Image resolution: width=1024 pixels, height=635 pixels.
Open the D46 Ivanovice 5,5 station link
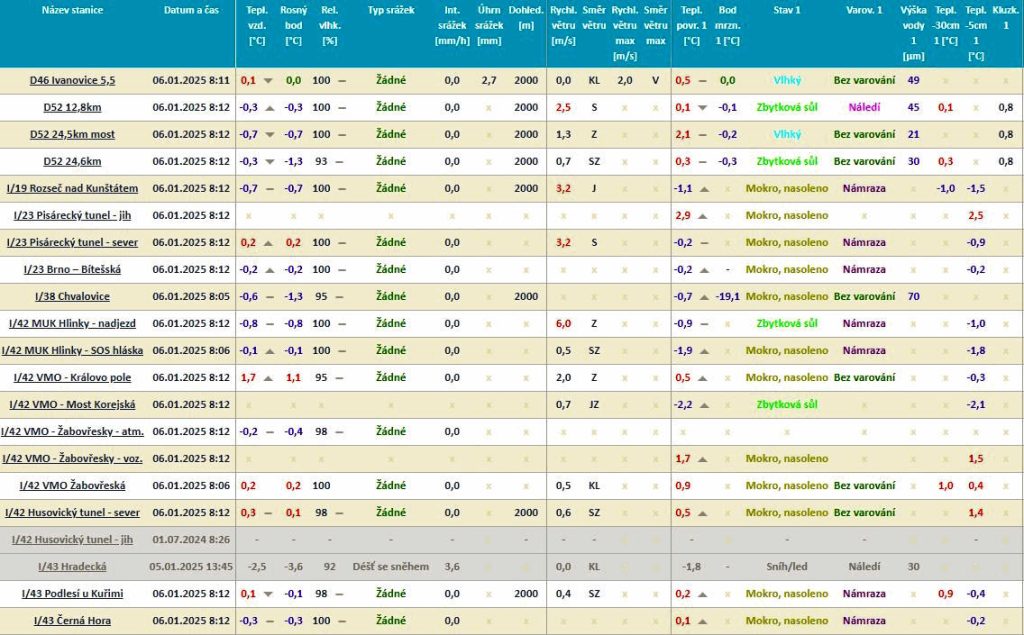tap(72, 81)
